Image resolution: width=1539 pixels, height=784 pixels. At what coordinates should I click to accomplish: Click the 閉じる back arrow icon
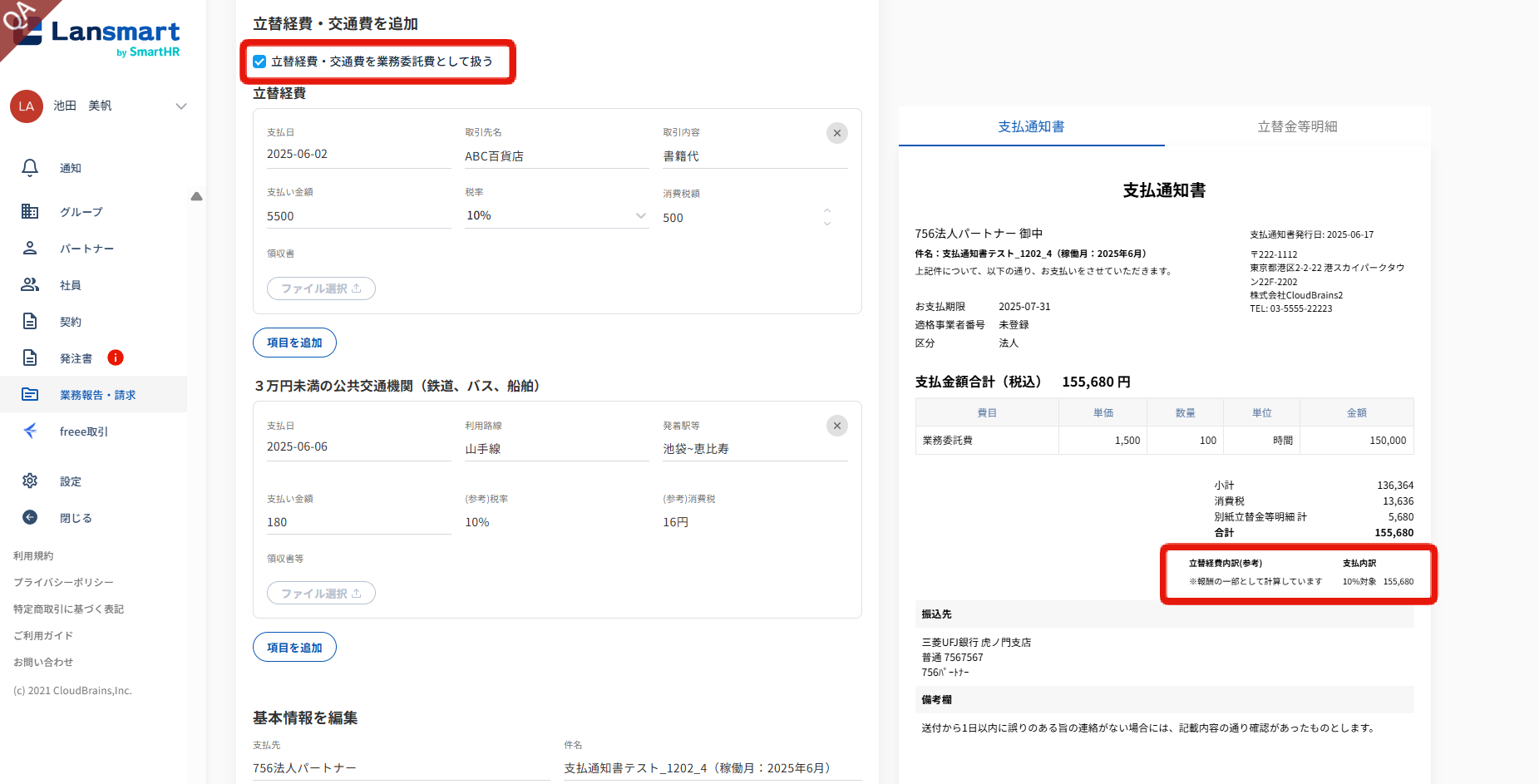point(30,517)
